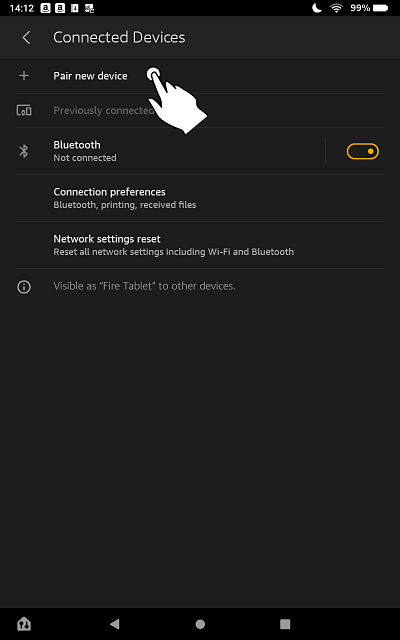Tap the battery indicator in status bar
The height and width of the screenshot is (640, 400).
pyautogui.click(x=380, y=8)
